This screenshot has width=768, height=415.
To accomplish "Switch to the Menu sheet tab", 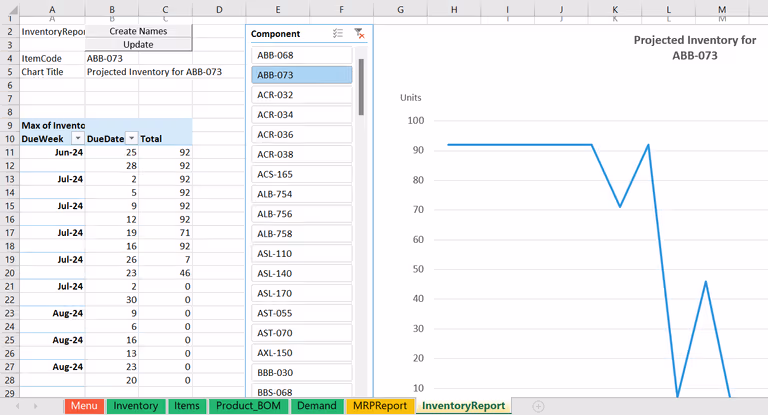I will pos(84,406).
